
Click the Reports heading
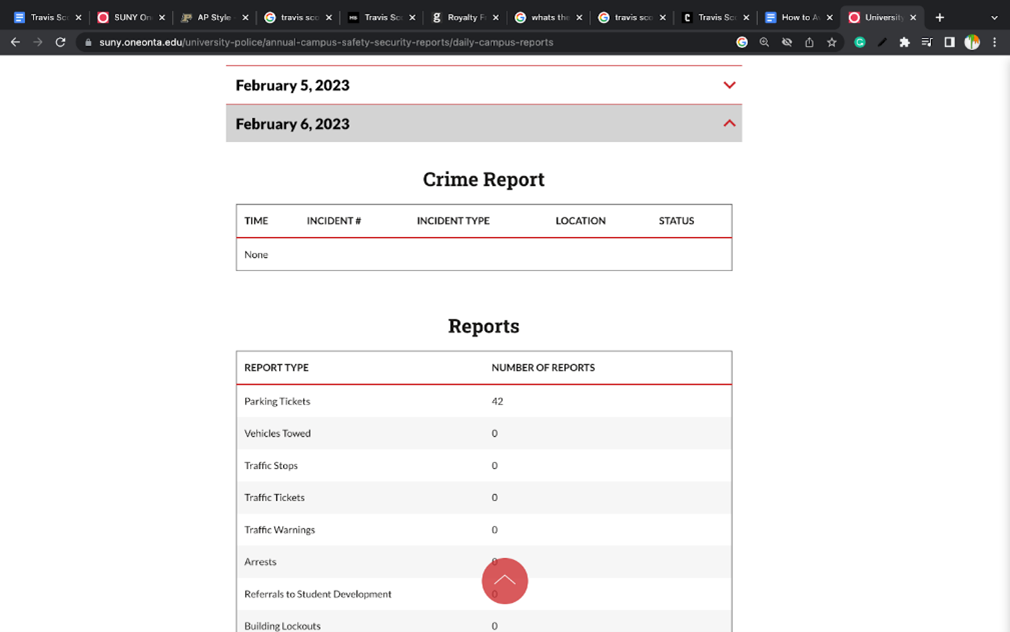tap(484, 326)
